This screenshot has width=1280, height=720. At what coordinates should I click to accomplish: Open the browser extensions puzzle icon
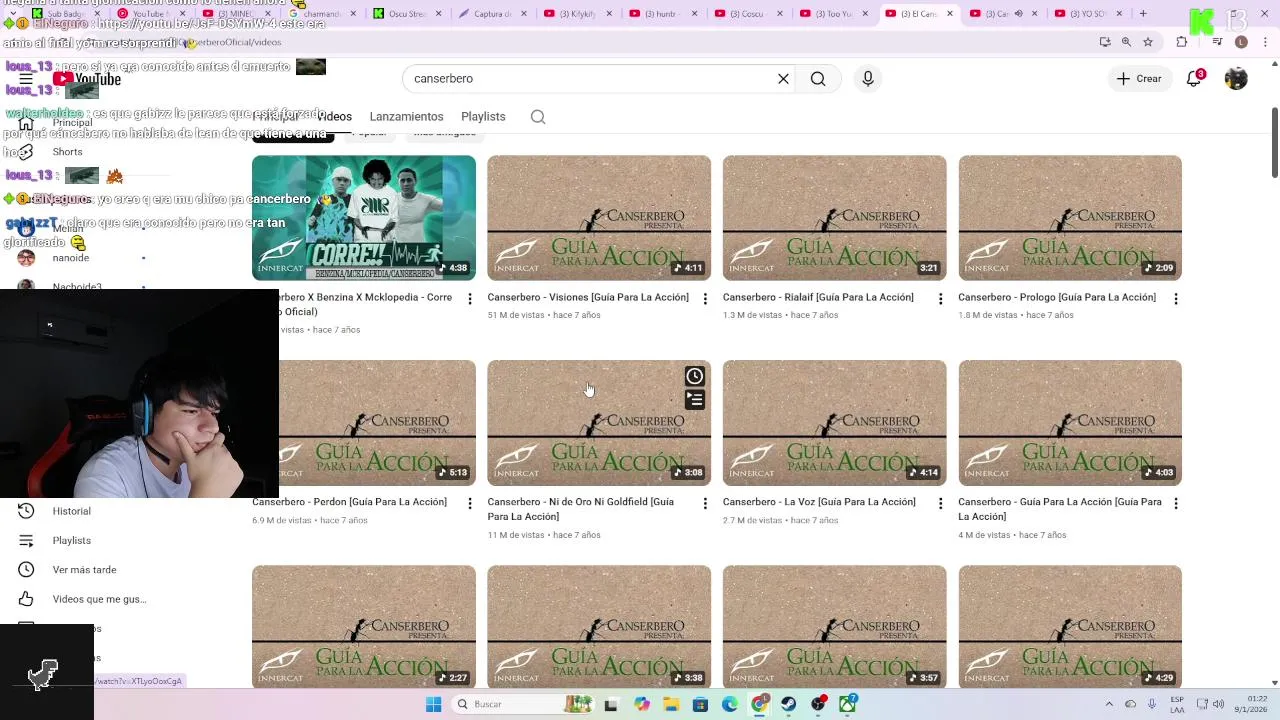[x=1182, y=42]
